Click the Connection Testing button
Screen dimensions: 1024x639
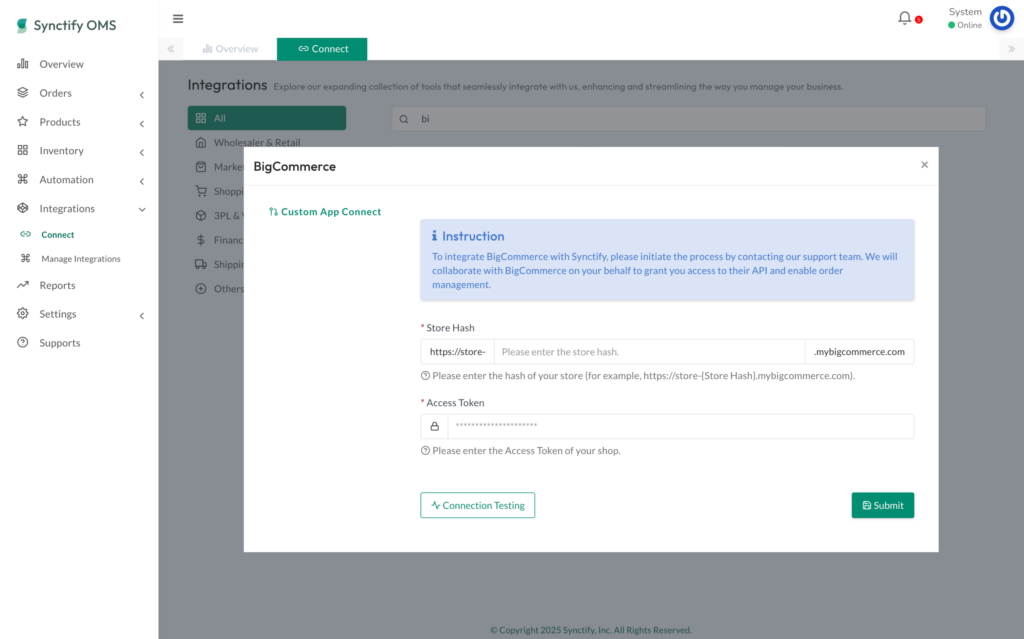[x=477, y=505]
